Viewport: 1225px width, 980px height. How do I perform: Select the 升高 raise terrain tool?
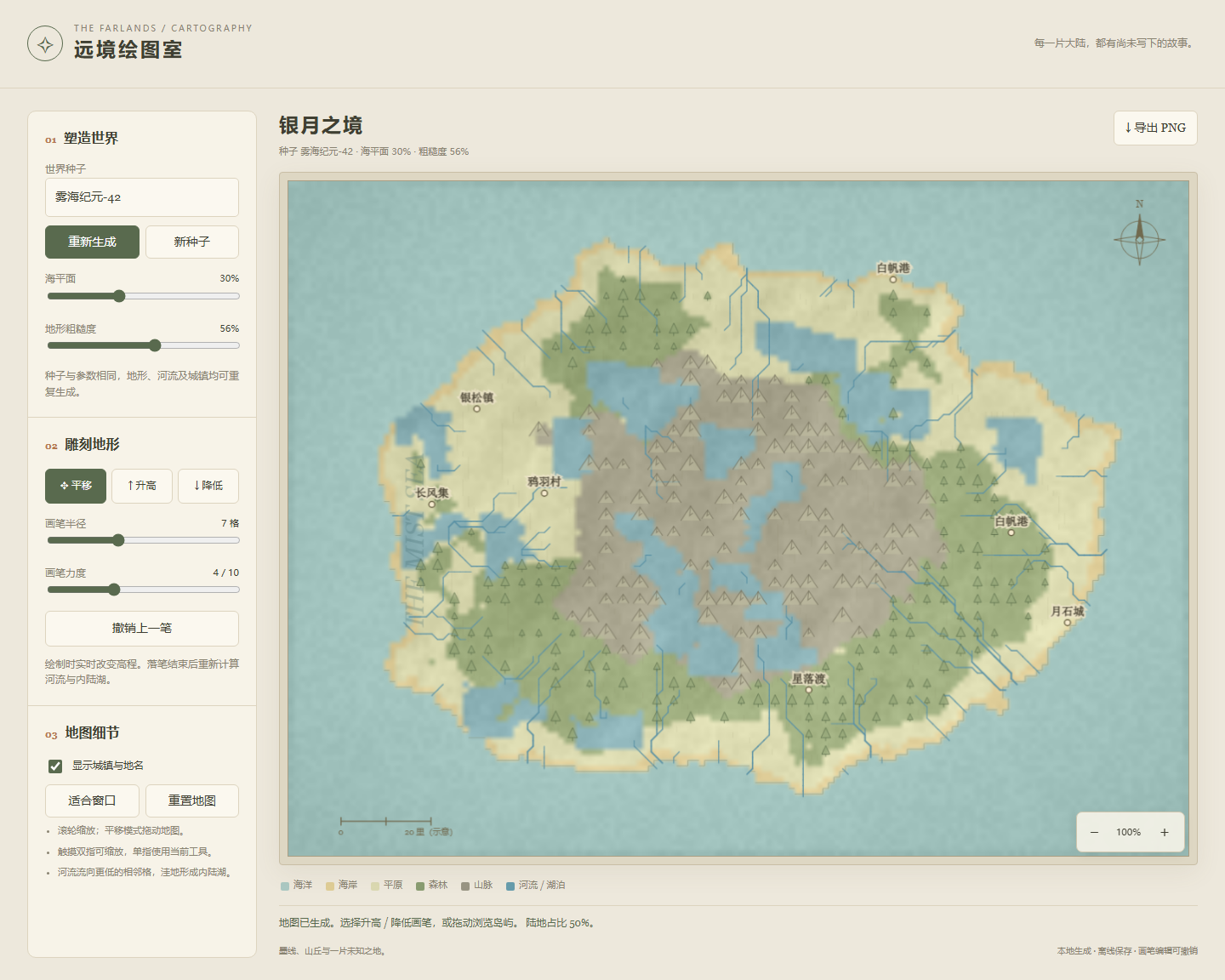tap(142, 486)
